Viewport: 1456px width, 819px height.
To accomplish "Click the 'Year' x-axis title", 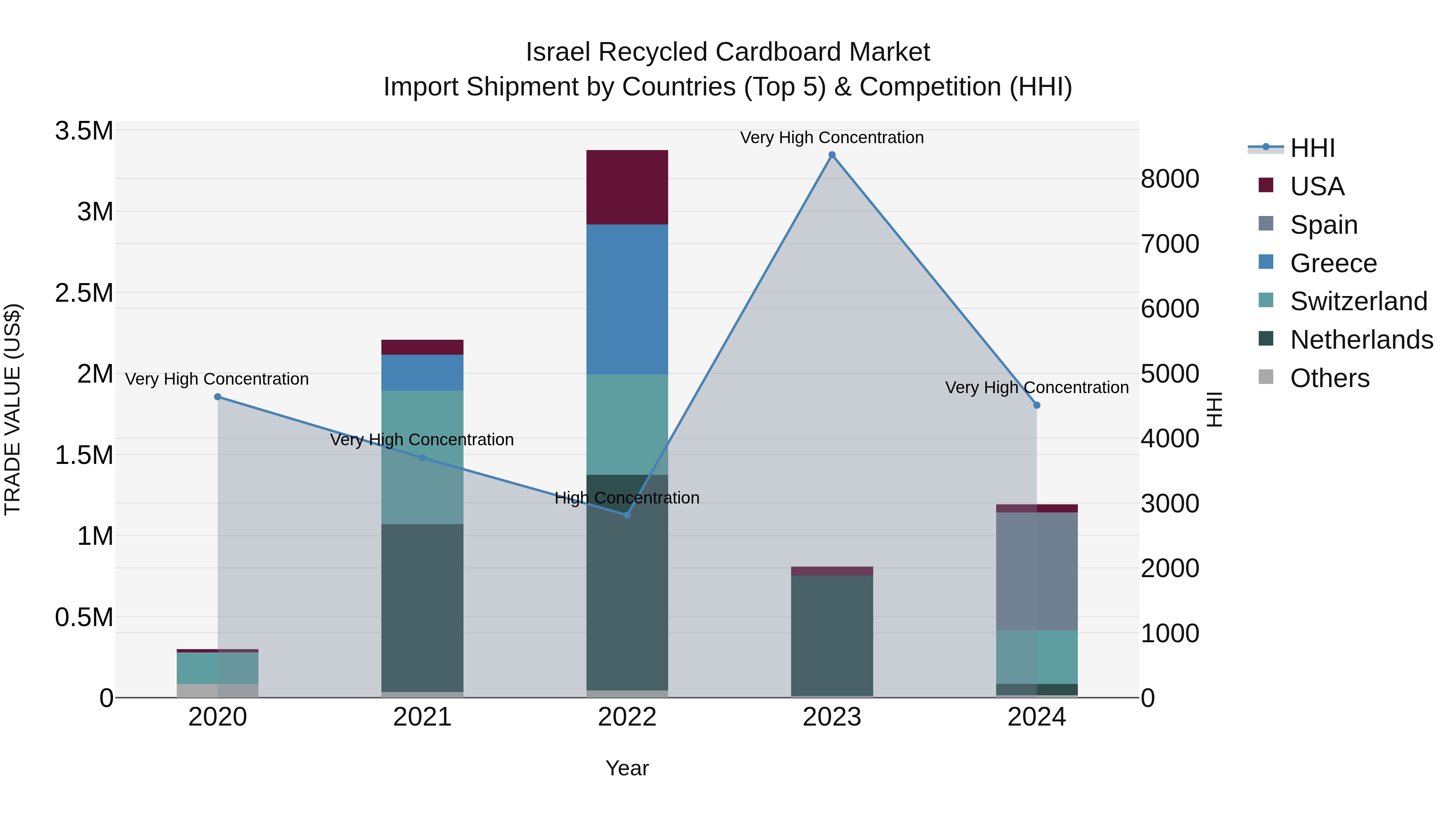I will [x=627, y=769].
